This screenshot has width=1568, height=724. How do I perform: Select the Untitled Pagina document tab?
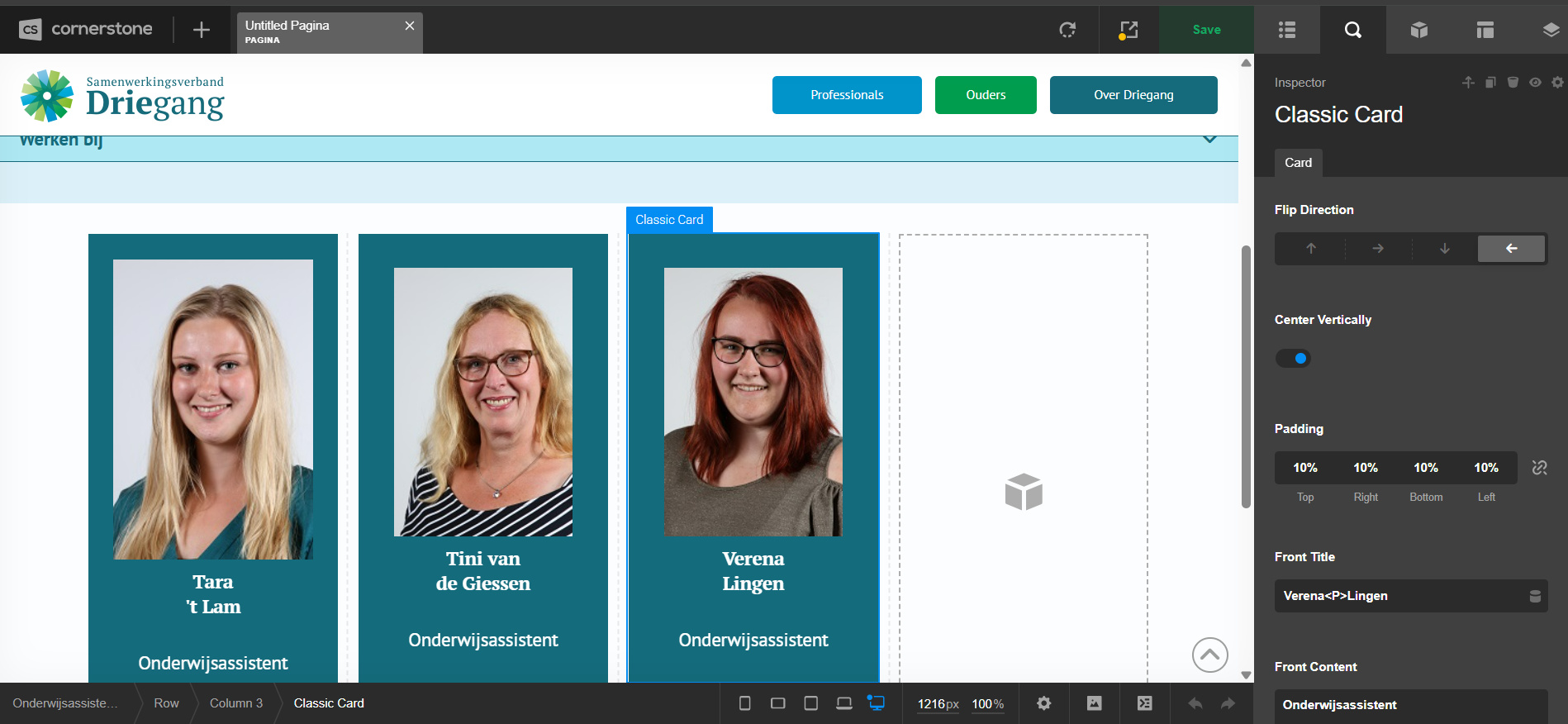pyautogui.click(x=318, y=31)
